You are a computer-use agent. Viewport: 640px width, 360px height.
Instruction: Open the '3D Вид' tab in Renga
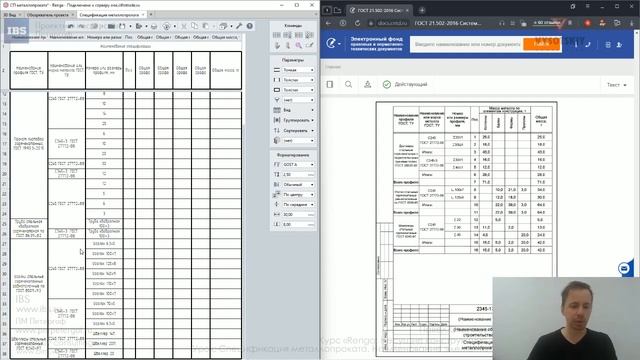11,15
